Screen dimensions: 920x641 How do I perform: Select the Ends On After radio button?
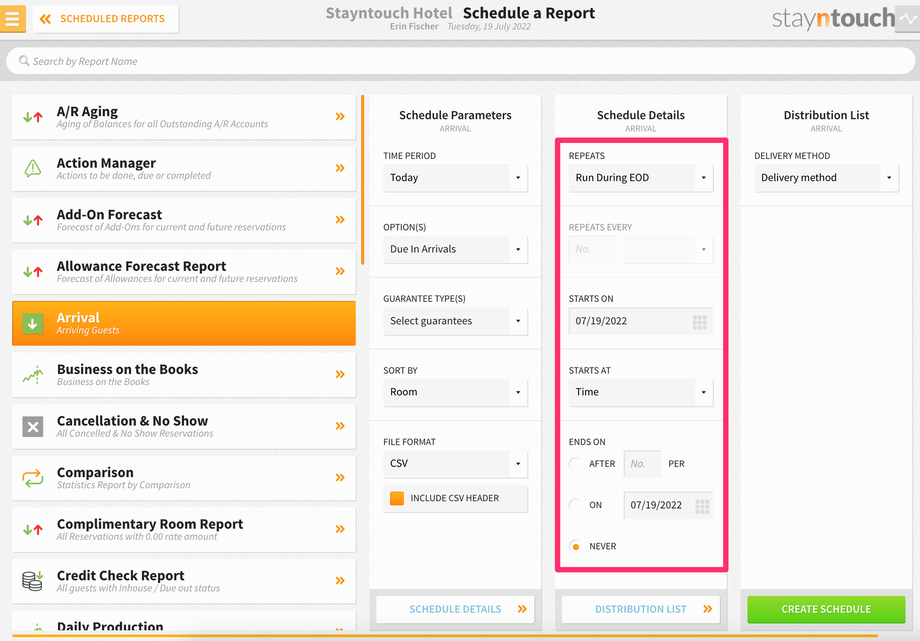(x=576, y=464)
